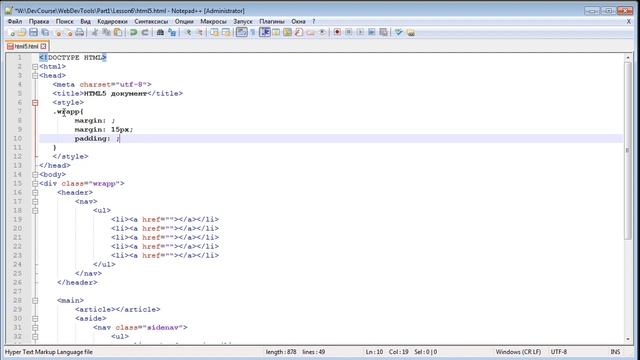
Task: Collapse the aside fold on line 30
Action: 35,318
